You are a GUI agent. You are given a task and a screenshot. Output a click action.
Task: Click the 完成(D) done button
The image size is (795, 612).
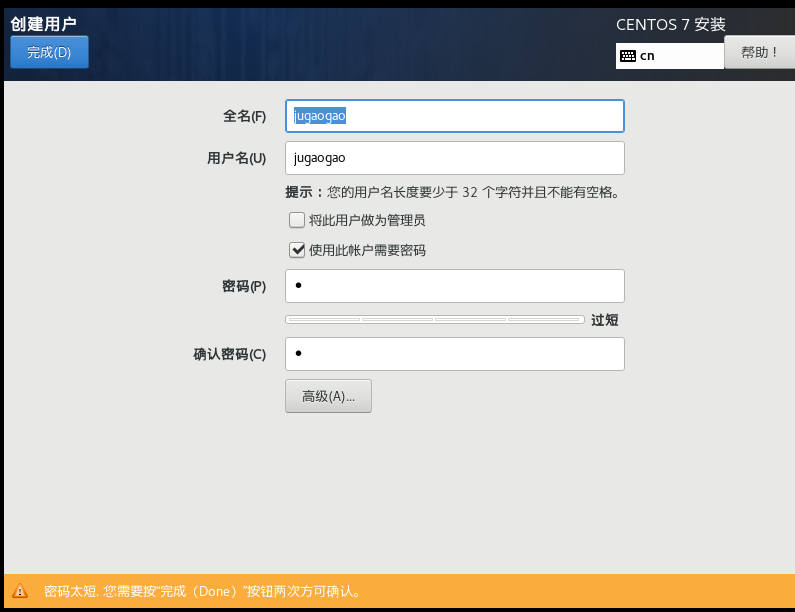point(49,52)
